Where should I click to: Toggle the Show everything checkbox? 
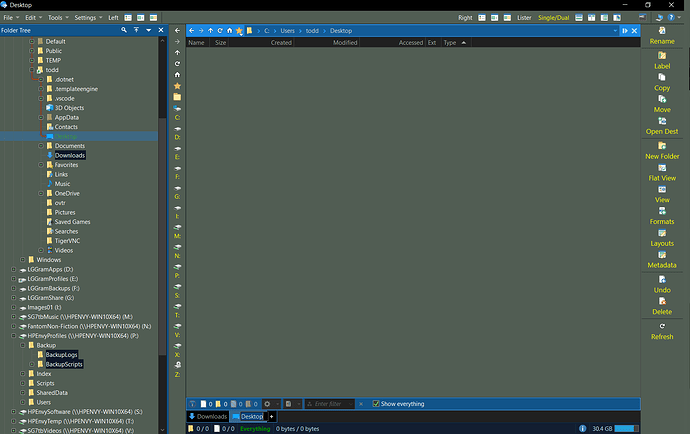point(376,404)
